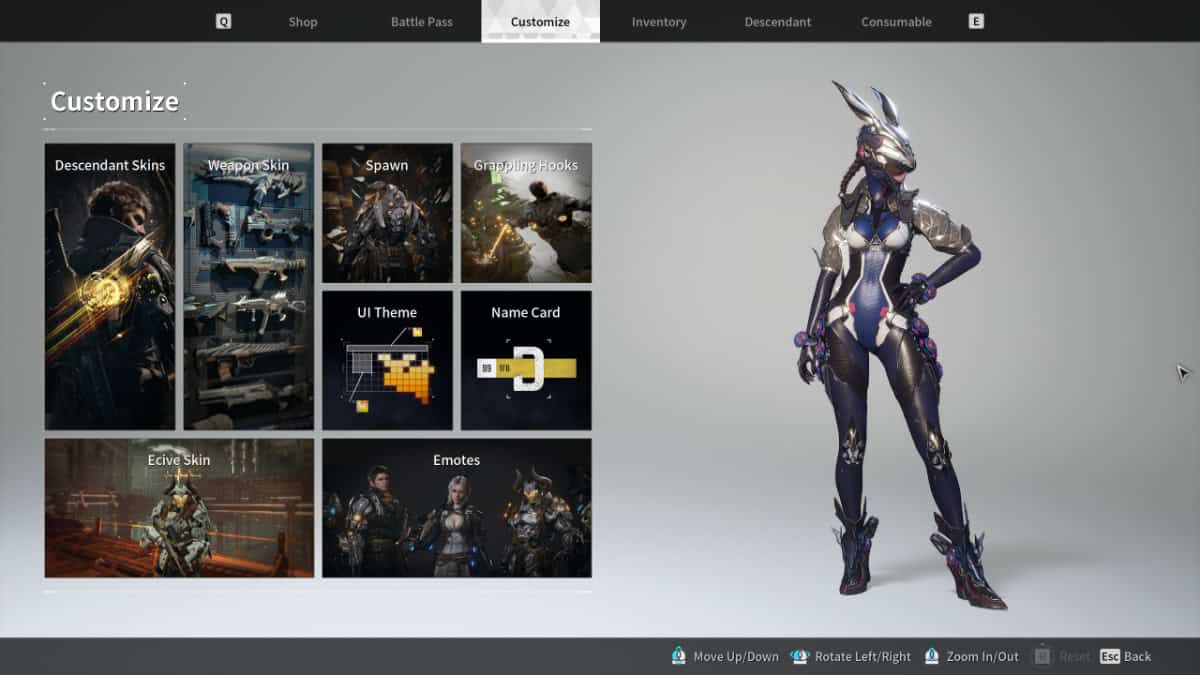Open the UI Theme tile
This screenshot has height=675, width=1200.
(387, 360)
